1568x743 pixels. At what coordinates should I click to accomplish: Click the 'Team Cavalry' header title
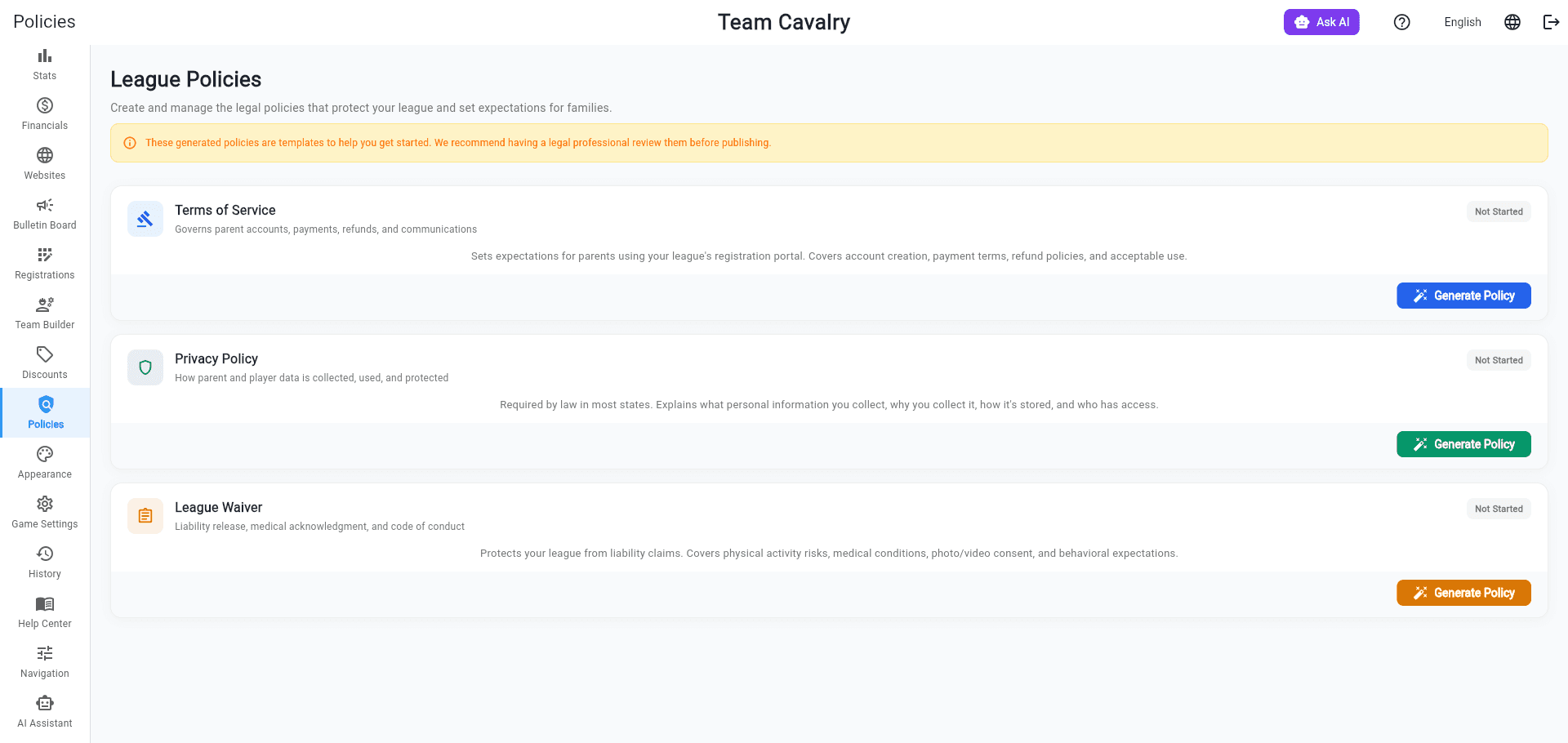[x=784, y=22]
